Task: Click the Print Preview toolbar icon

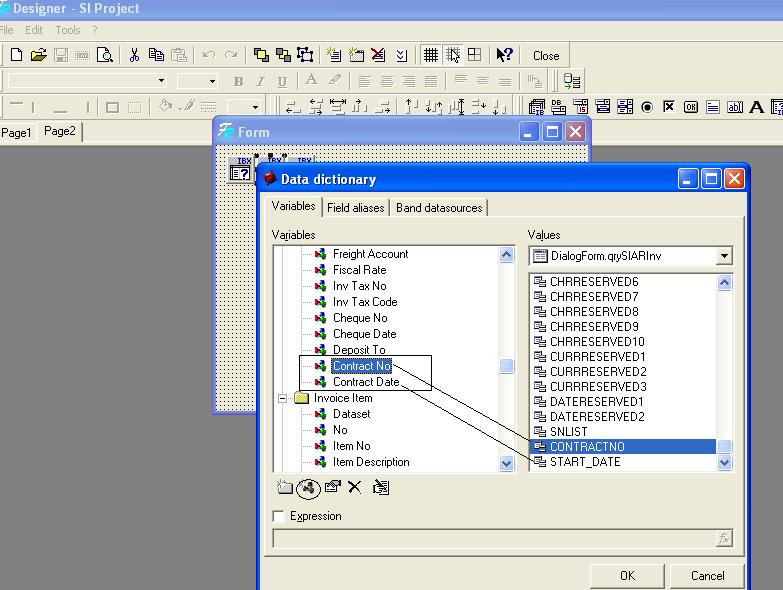Action: [106, 55]
